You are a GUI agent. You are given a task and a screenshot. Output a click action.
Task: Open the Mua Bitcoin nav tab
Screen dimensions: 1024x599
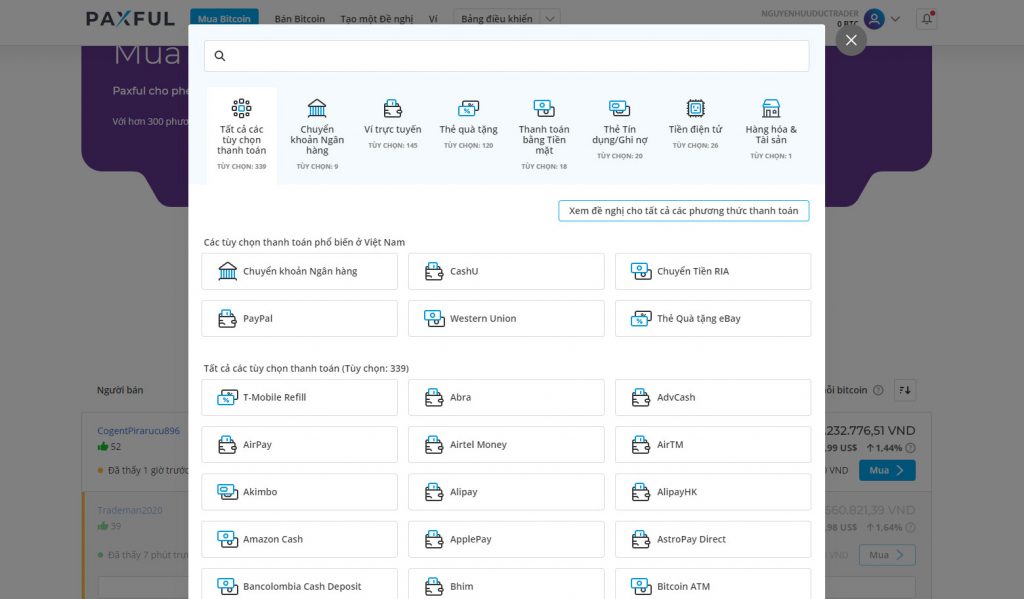(x=224, y=18)
